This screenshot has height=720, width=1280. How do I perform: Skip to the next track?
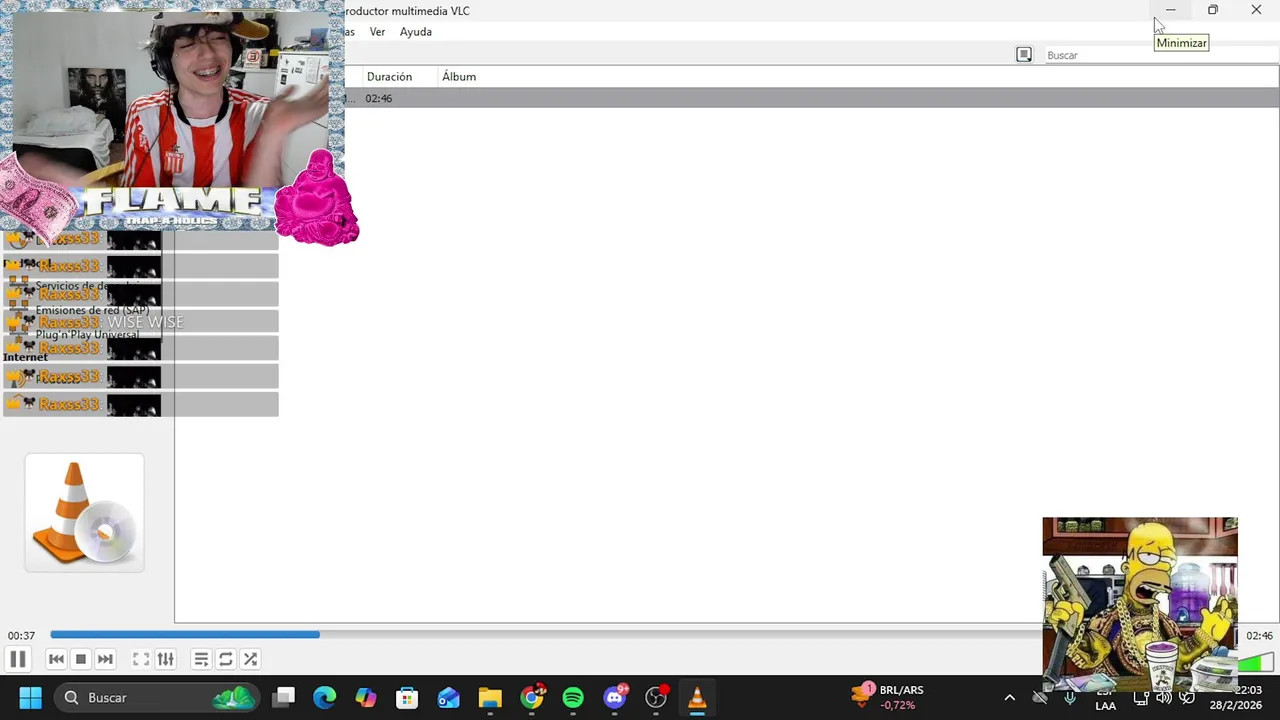click(105, 659)
